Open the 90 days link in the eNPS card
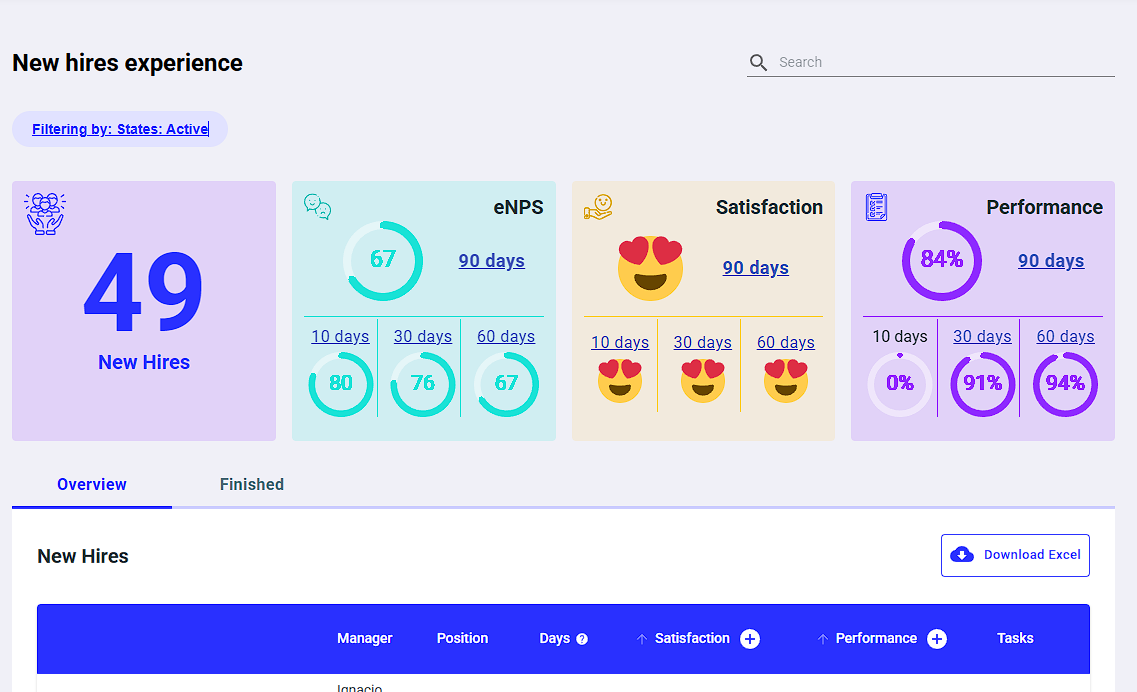Image resolution: width=1137 pixels, height=692 pixels. (491, 260)
